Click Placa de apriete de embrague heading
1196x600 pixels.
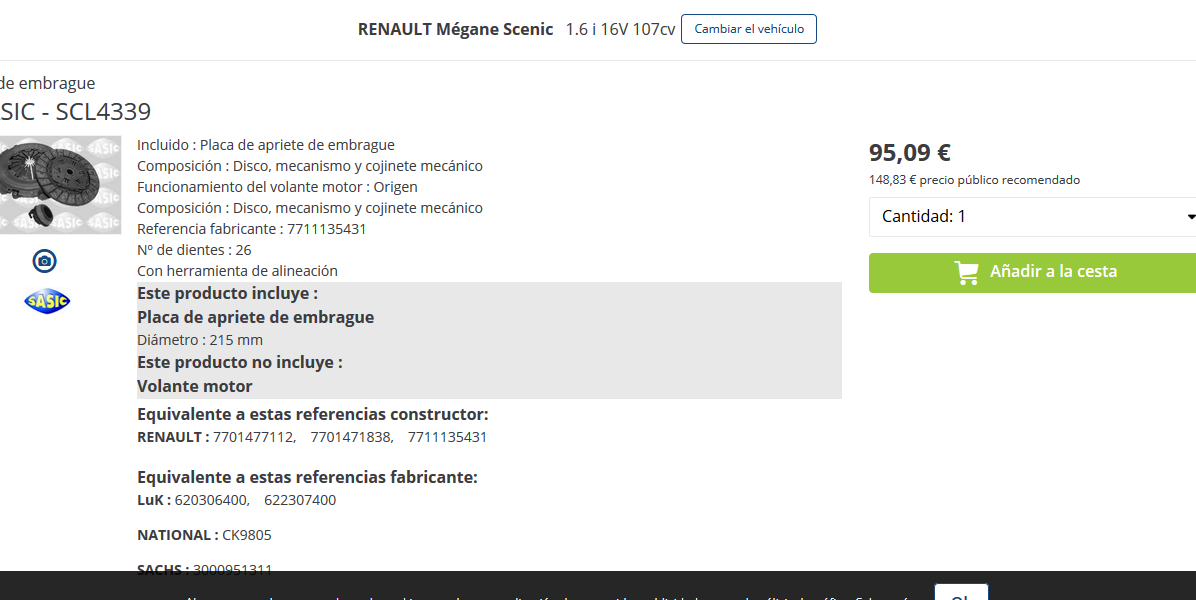(x=256, y=317)
